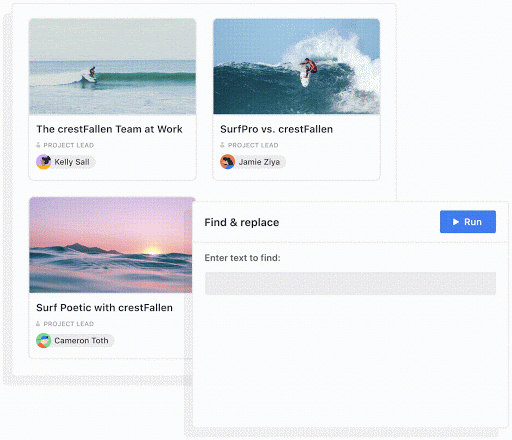This screenshot has width=512, height=440.
Task: Open Cameron Toth's avatar icon
Action: 44,341
